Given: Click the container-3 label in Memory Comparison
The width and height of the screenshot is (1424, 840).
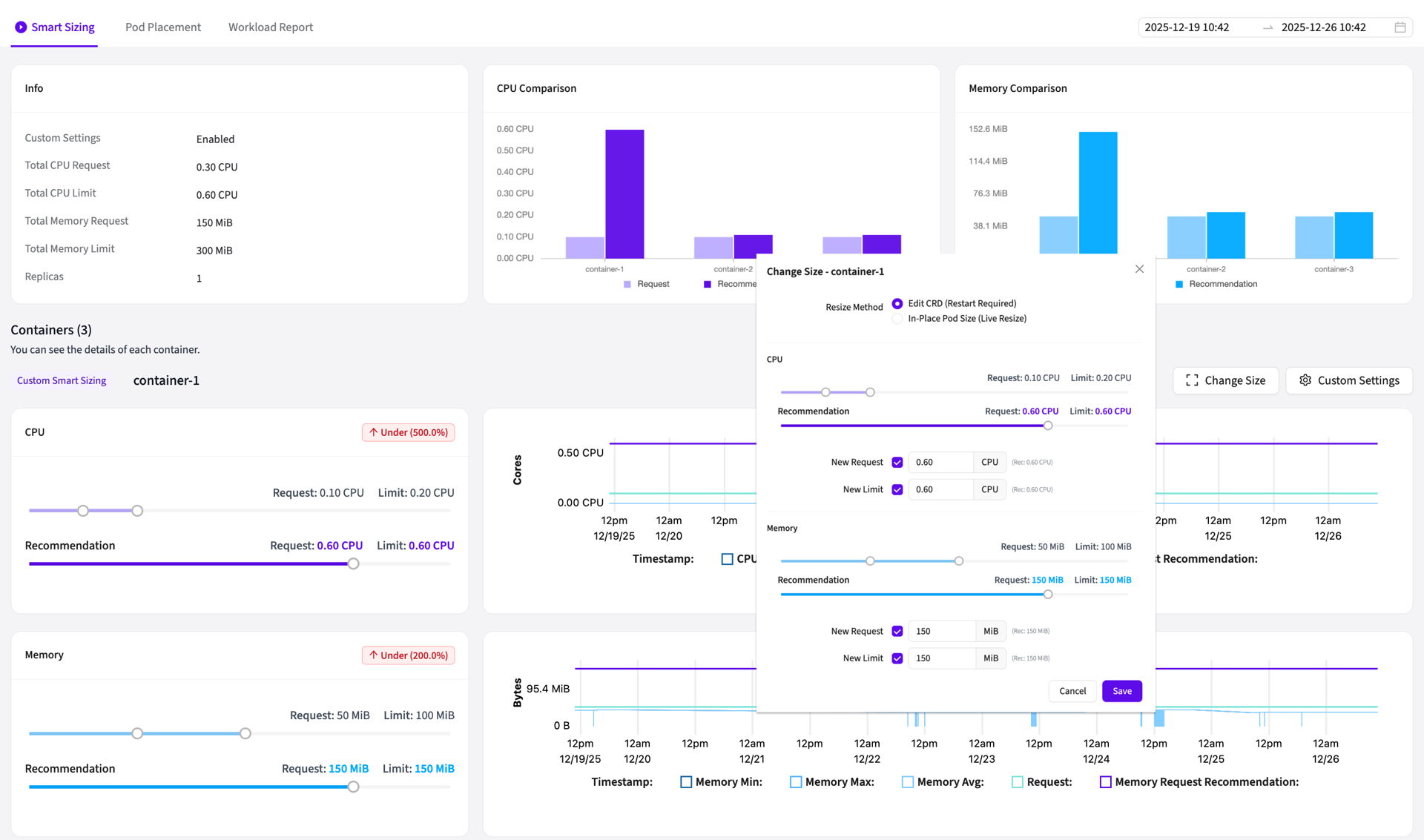Looking at the screenshot, I should click(1334, 269).
